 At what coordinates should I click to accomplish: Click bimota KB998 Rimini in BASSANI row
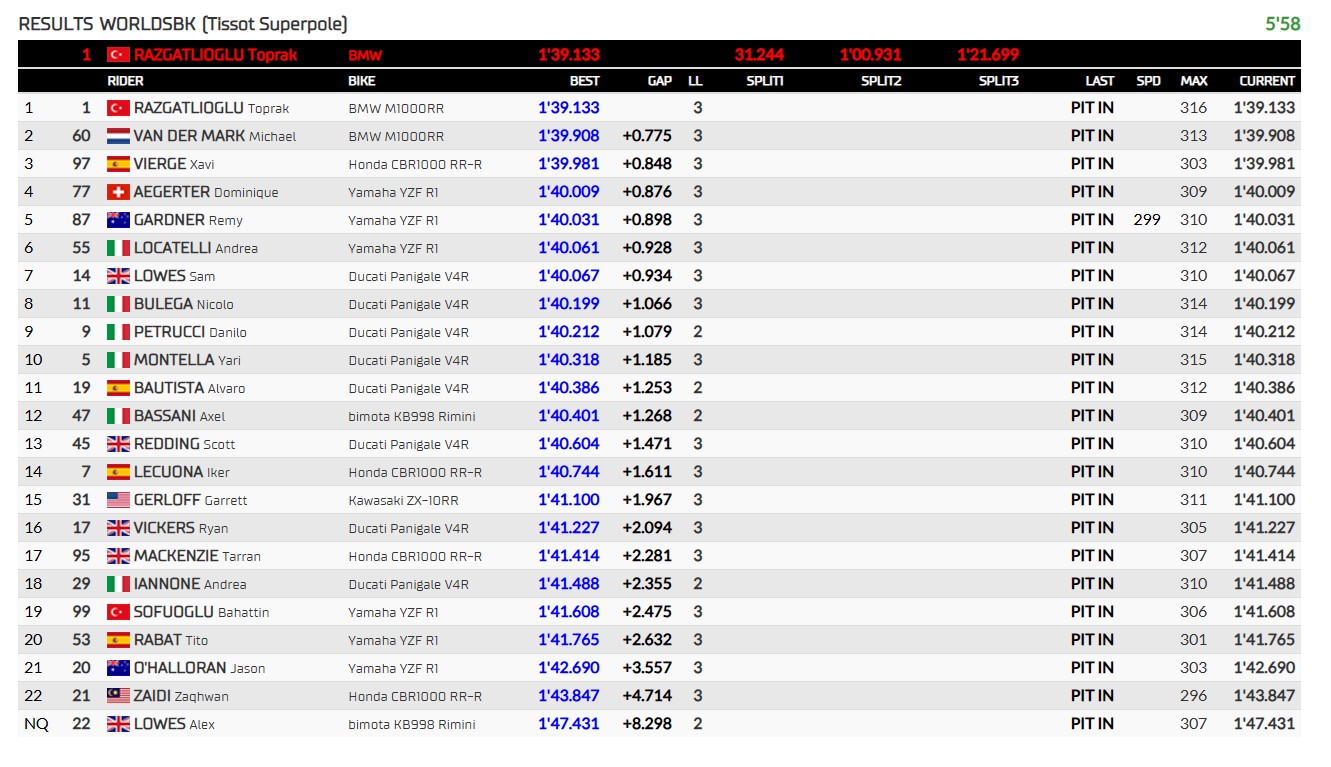point(412,416)
